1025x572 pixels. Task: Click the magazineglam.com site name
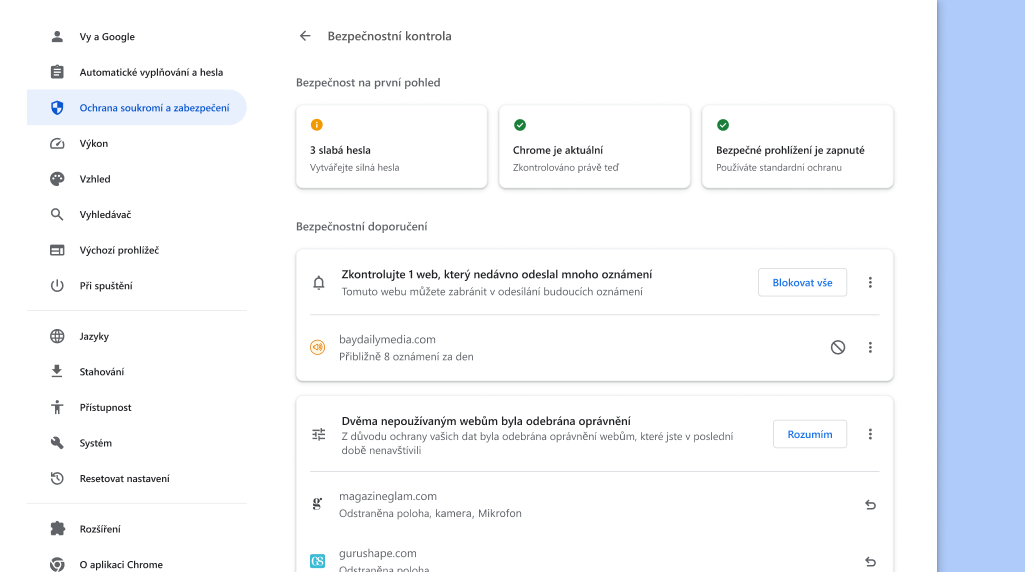(x=388, y=496)
